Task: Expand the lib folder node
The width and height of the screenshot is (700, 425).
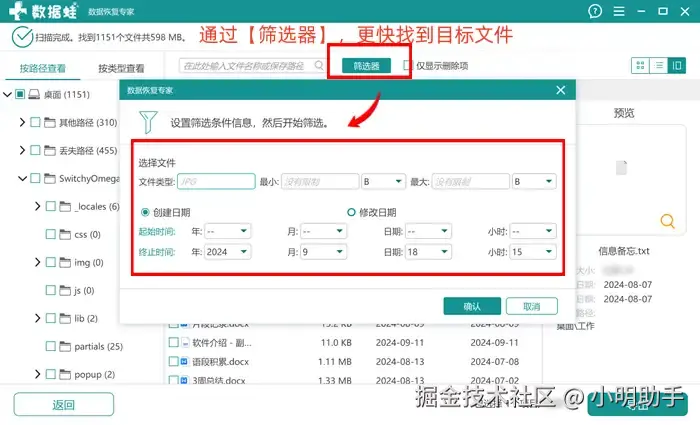Action: (x=38, y=318)
